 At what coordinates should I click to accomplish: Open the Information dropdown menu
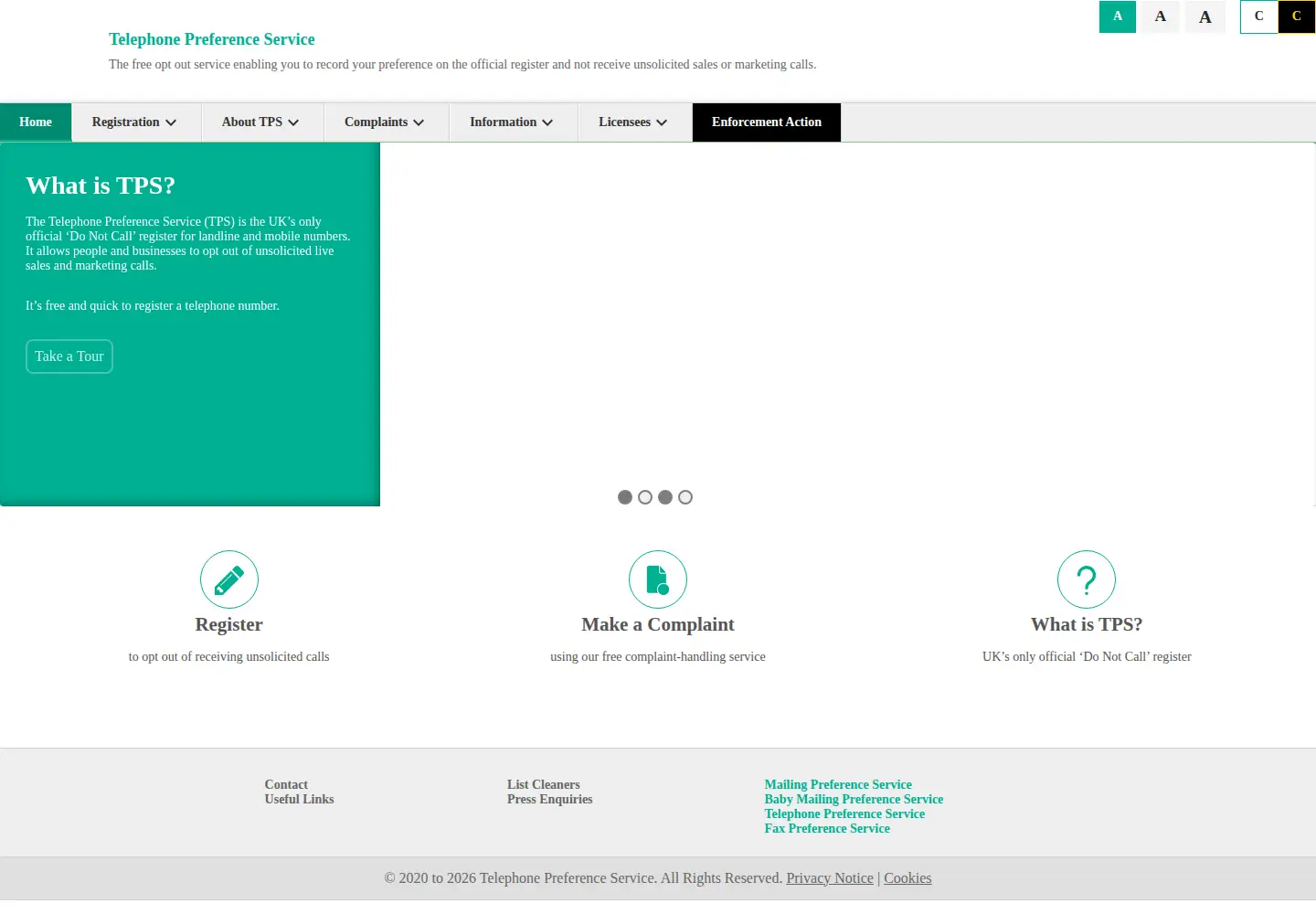[512, 122]
